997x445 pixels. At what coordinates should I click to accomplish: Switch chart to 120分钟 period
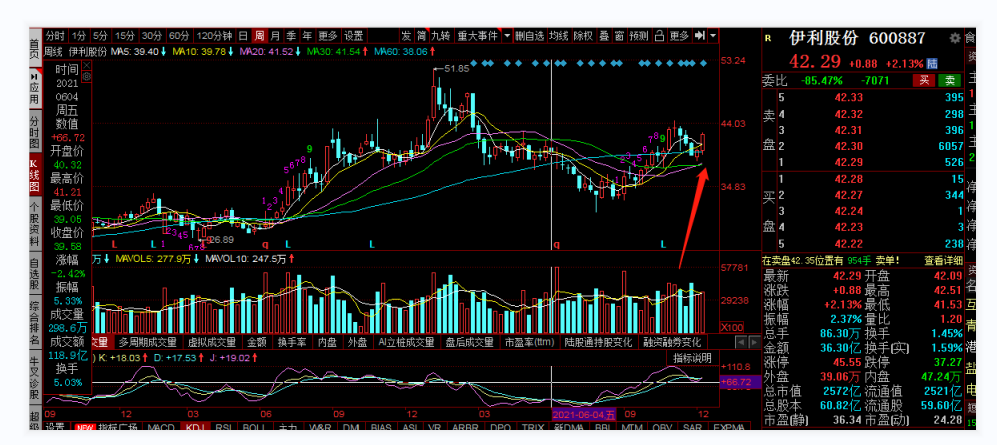(x=214, y=36)
